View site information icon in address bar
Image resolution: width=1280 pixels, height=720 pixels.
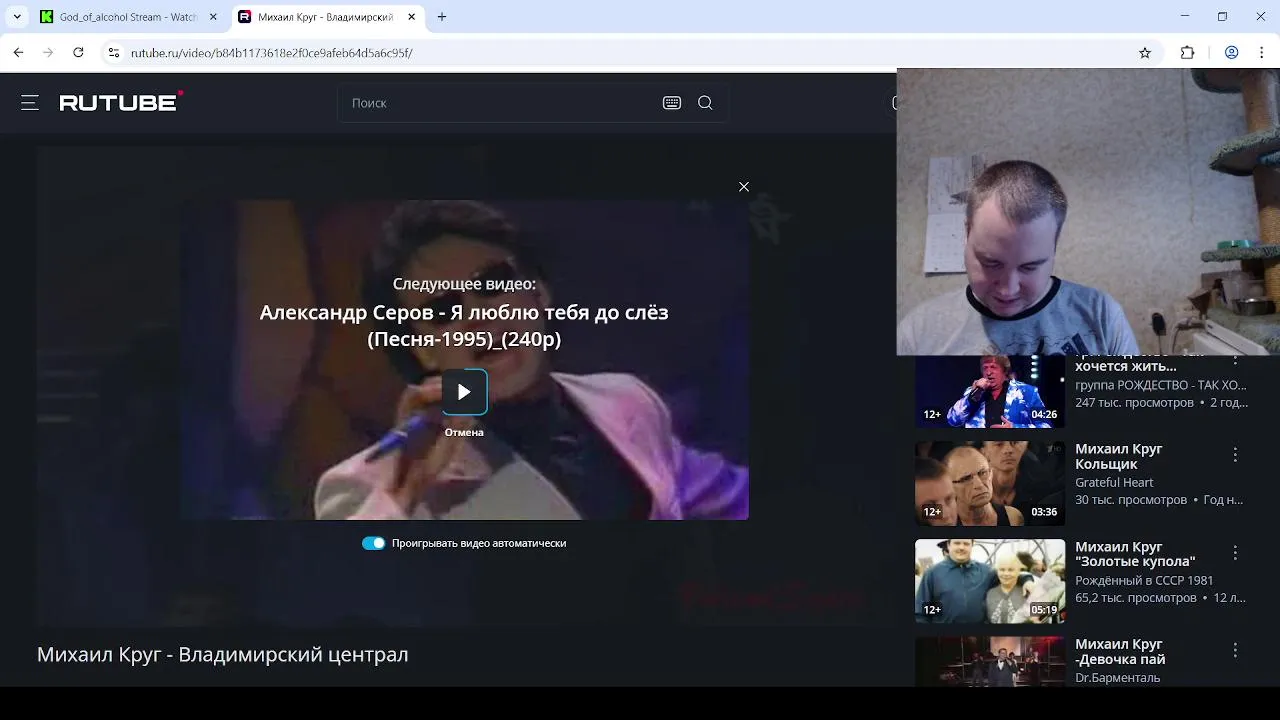[114, 53]
